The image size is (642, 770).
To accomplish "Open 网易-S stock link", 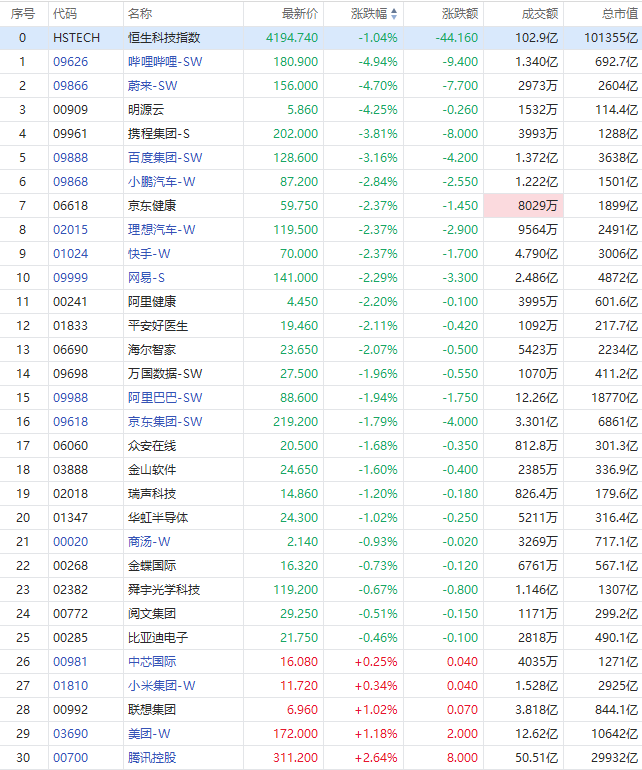I will (x=146, y=278).
